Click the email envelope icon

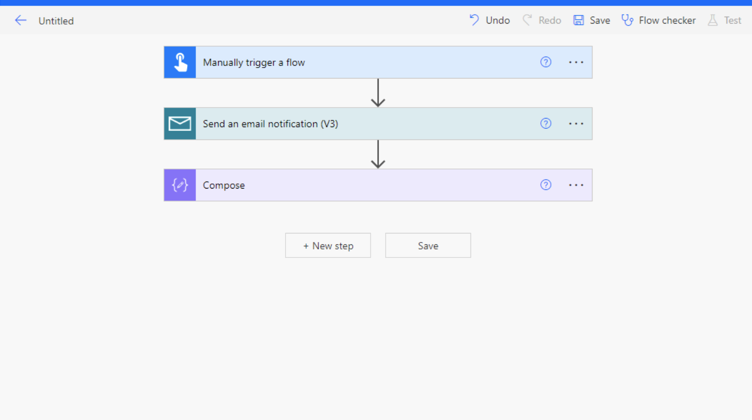pos(180,124)
